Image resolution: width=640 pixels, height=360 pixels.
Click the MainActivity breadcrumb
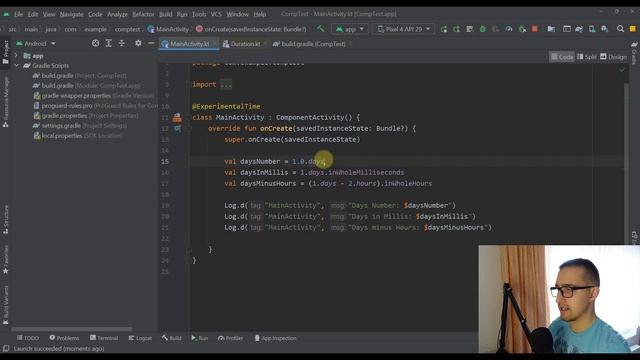pyautogui.click(x=168, y=29)
